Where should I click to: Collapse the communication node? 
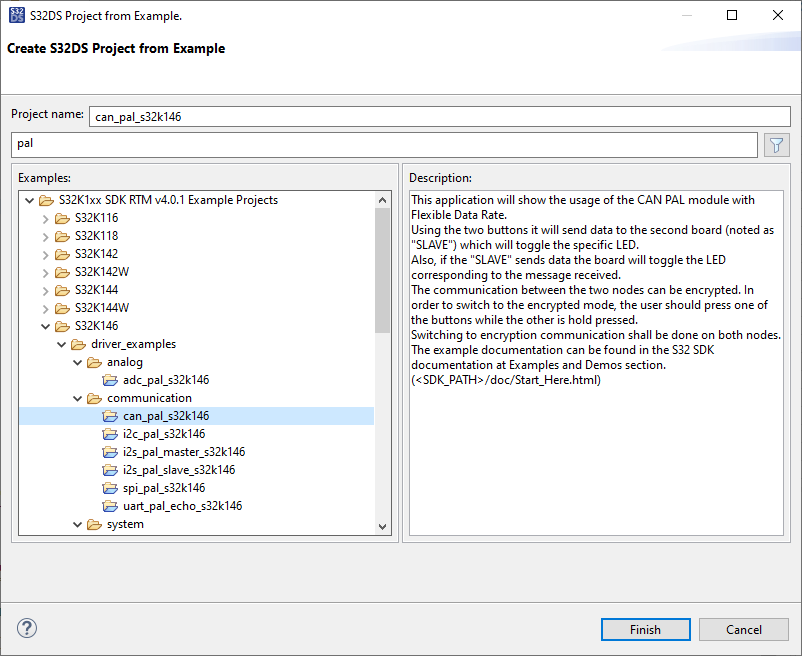click(77, 398)
